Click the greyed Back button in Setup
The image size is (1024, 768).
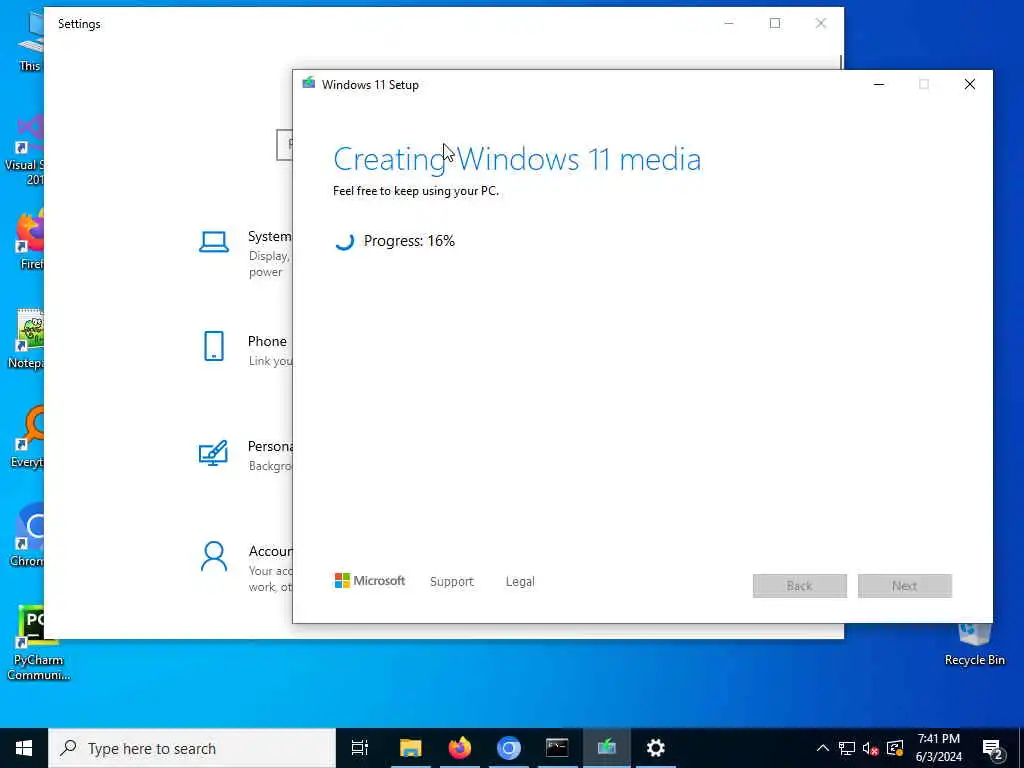tap(799, 586)
